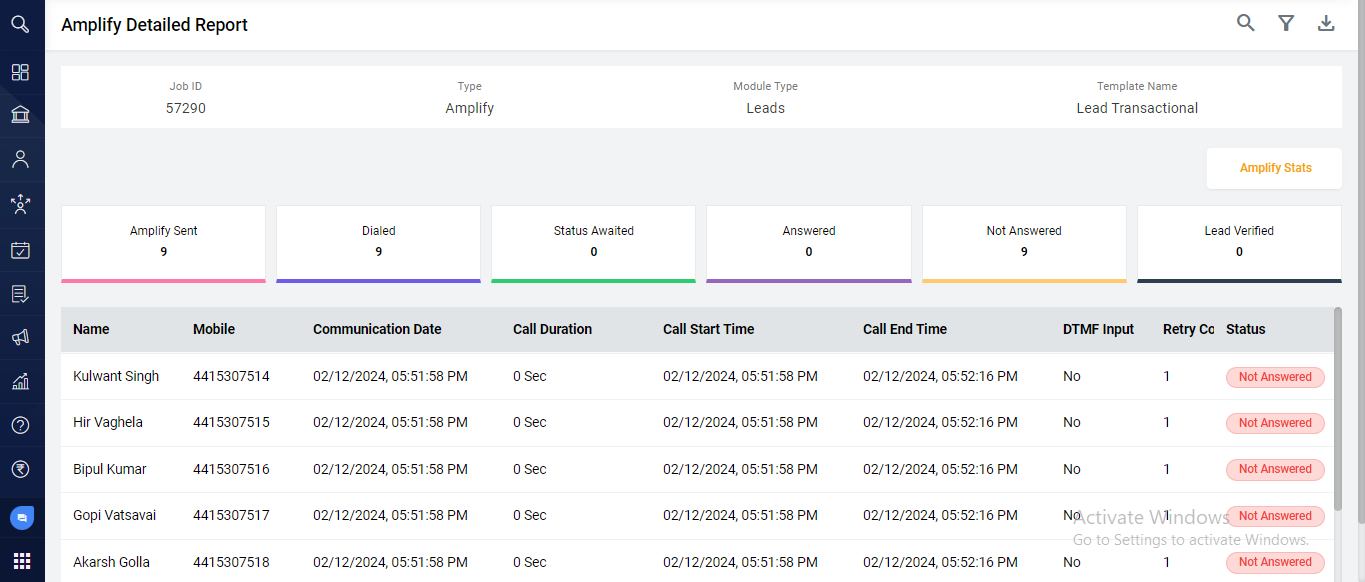Screen dimensions: 1365x582
Task: Click the table's vertical scrollbar
Action: [x=1338, y=410]
